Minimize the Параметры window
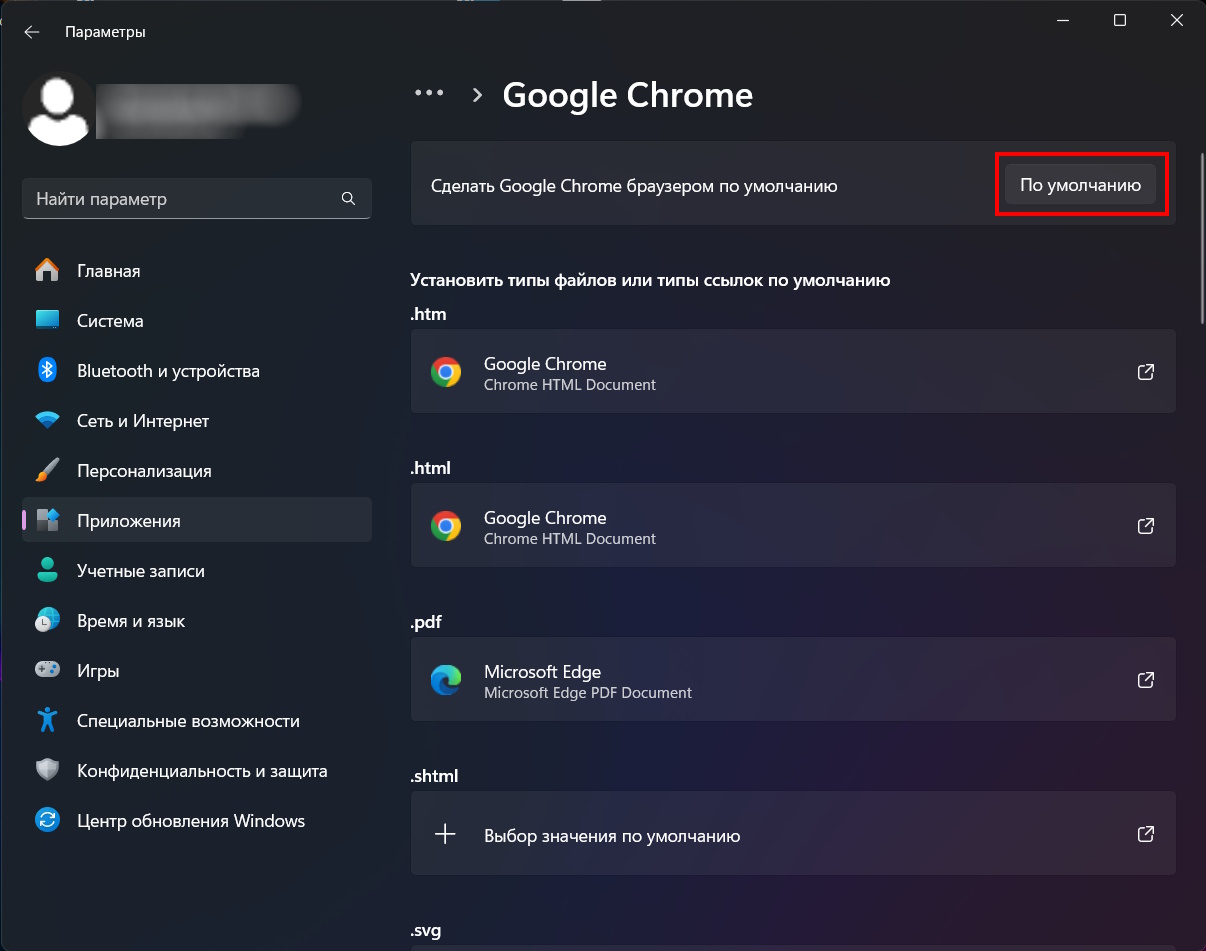 (1063, 20)
